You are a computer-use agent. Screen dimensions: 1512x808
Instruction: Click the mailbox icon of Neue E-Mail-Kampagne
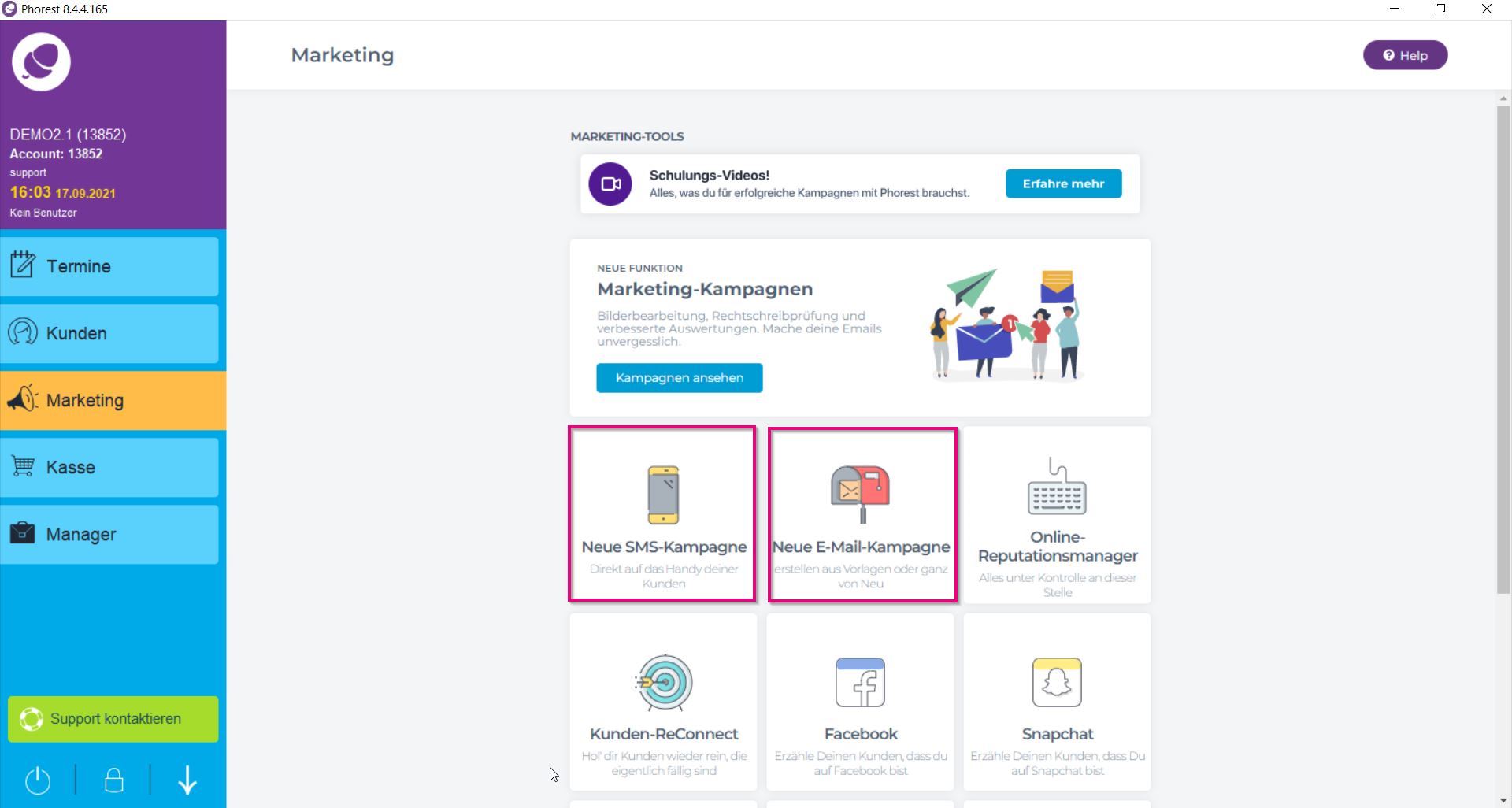point(860,494)
